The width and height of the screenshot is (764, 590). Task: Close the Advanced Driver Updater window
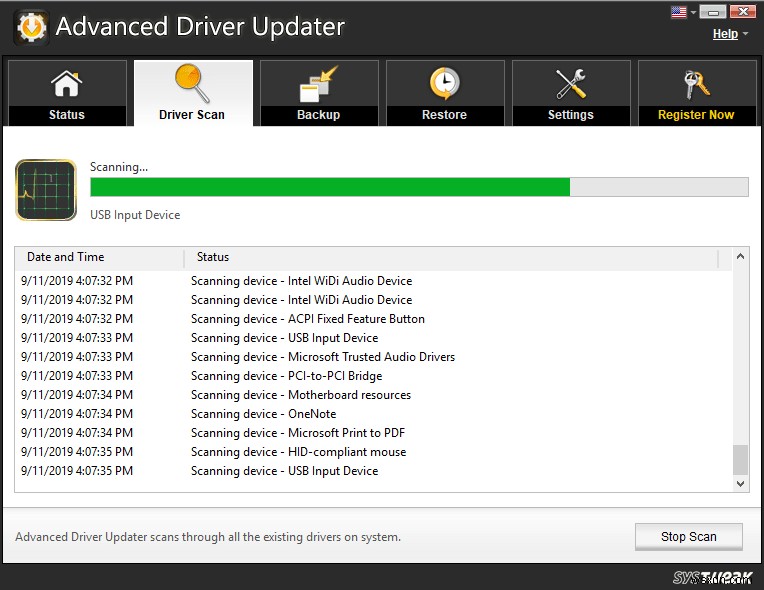(743, 12)
